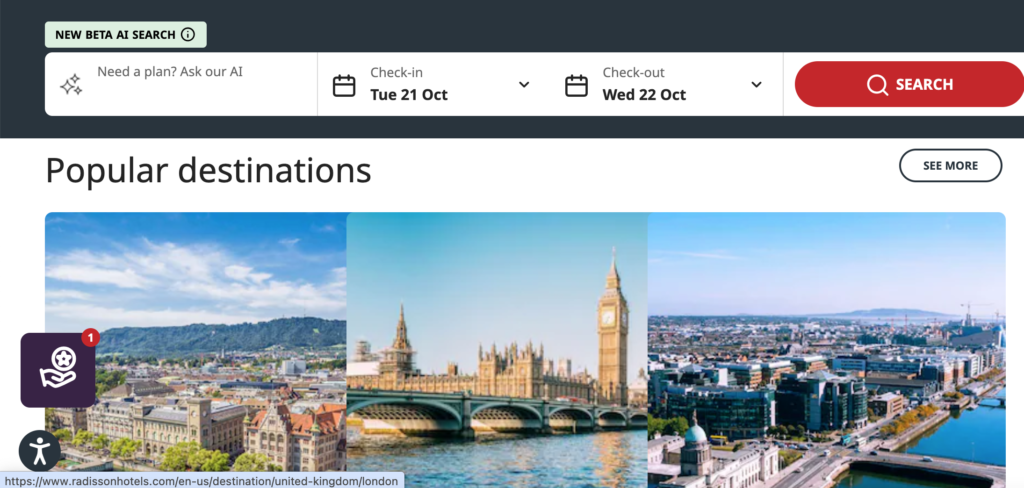Click the SEARCH button text

[x=924, y=85]
